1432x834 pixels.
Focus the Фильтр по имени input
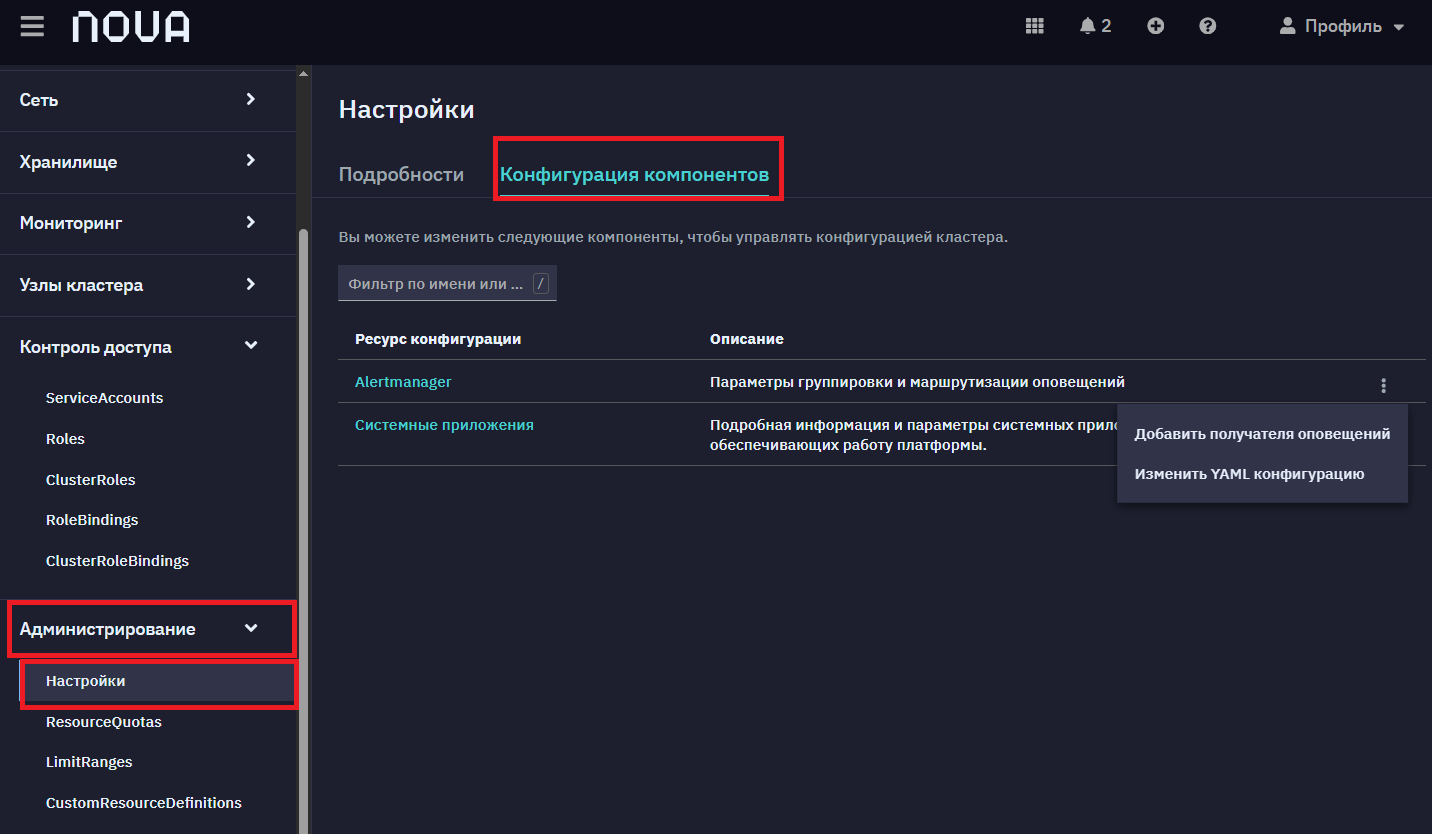click(447, 284)
